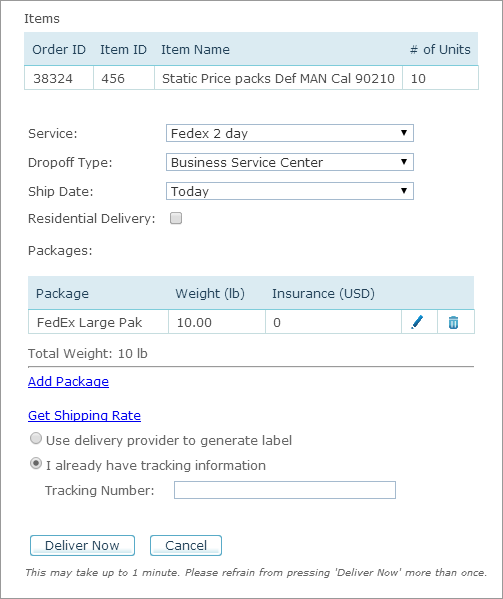This screenshot has height=599, width=503.
Task: Click Order ID cell 38324
Action: click(59, 78)
